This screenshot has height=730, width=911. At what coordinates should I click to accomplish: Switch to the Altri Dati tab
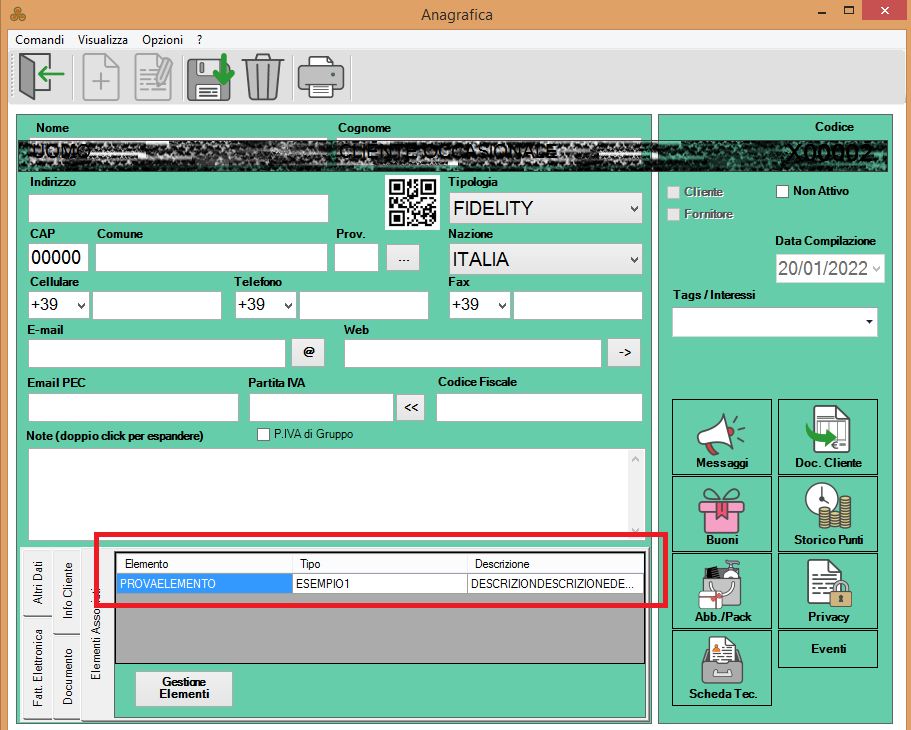pos(38,585)
